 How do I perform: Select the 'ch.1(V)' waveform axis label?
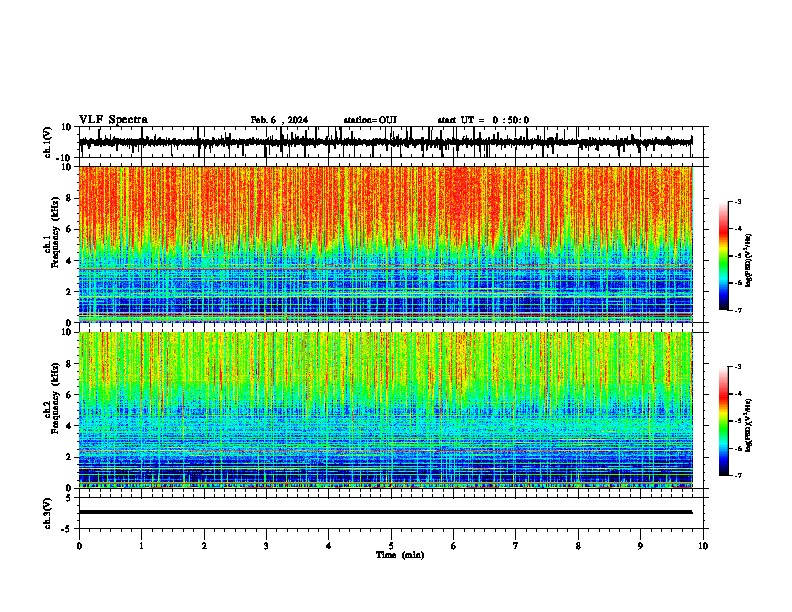[47, 142]
